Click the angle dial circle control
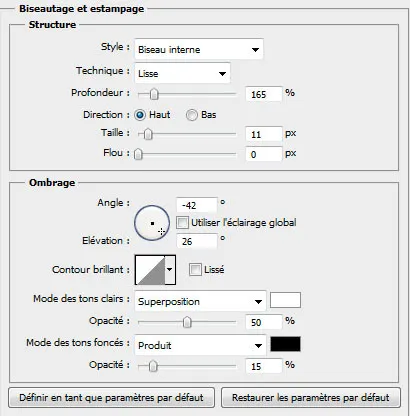The width and height of the screenshot is (410, 416). (152, 223)
